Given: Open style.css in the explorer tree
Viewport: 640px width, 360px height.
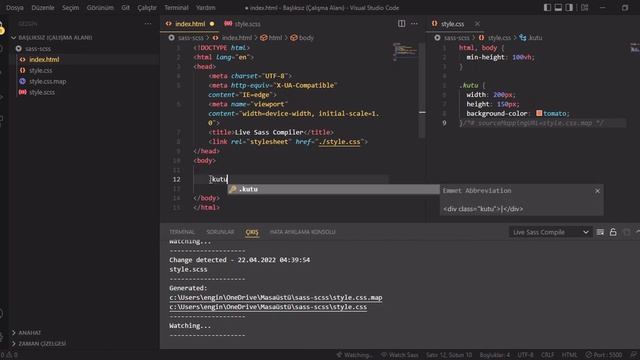Looking at the screenshot, I should [40, 71].
